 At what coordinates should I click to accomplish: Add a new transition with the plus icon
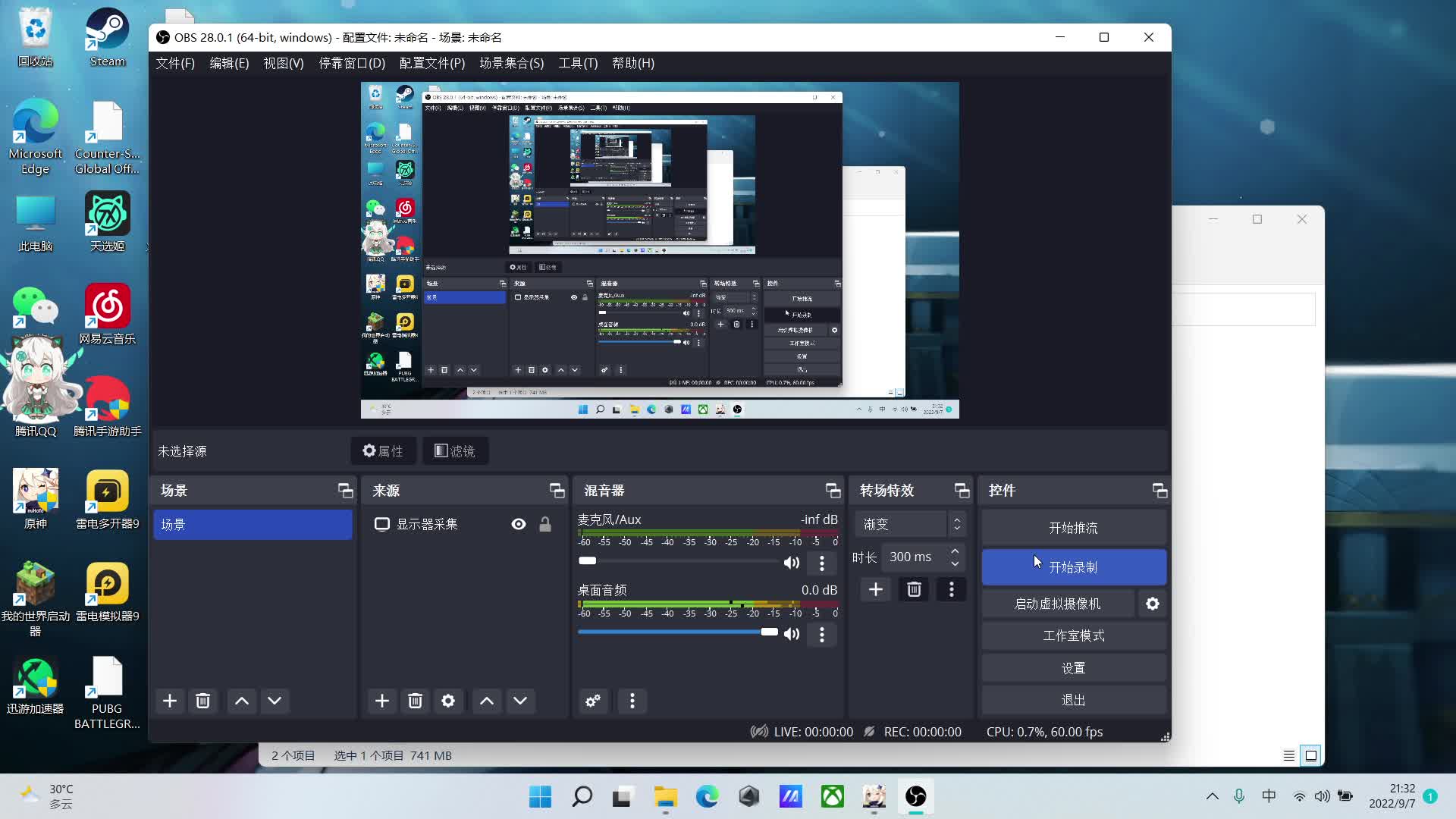click(876, 588)
